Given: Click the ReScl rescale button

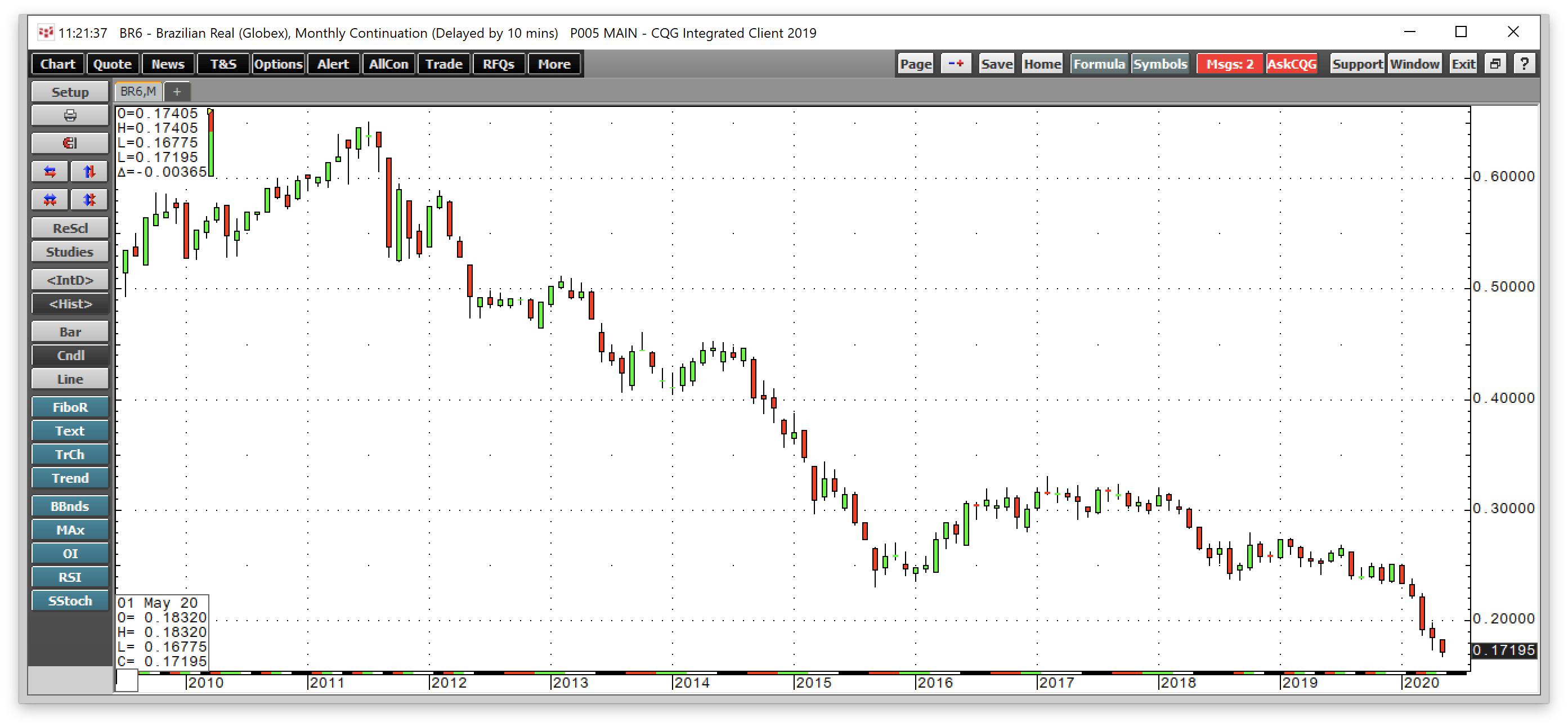Looking at the screenshot, I should [70, 228].
